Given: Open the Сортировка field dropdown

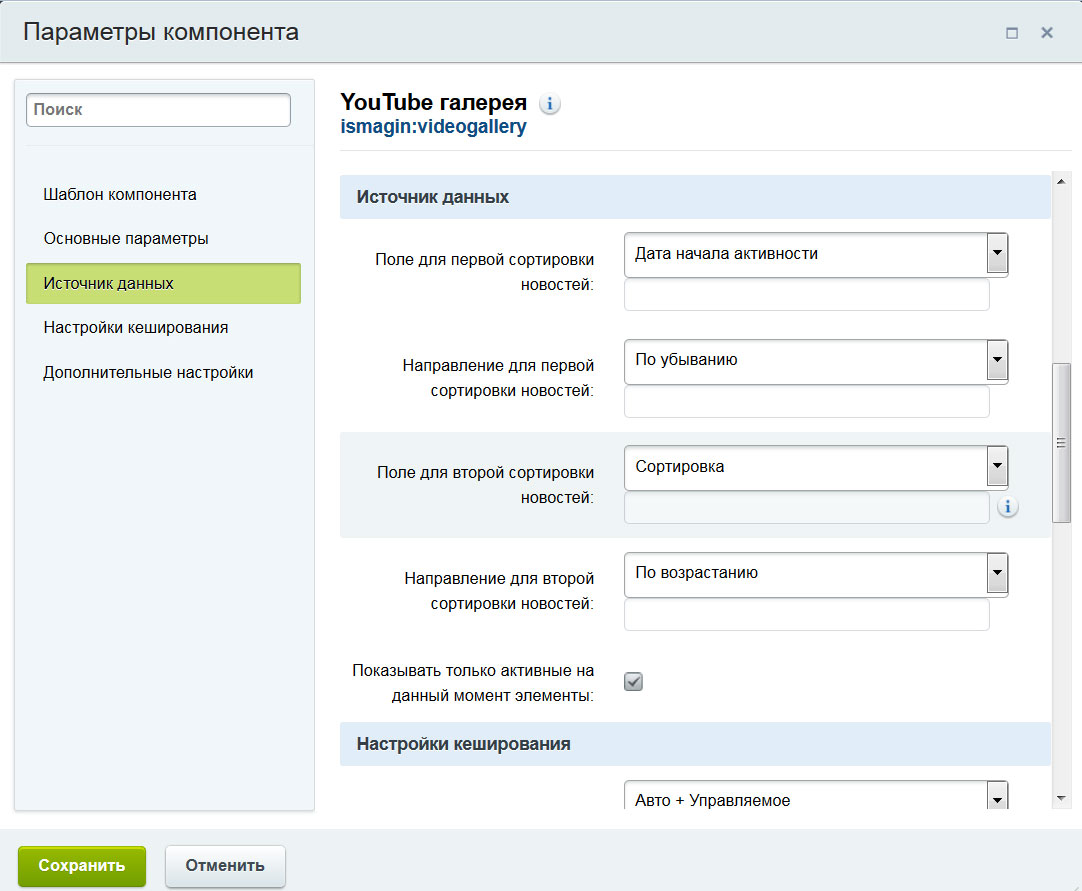Looking at the screenshot, I should 815,467.
